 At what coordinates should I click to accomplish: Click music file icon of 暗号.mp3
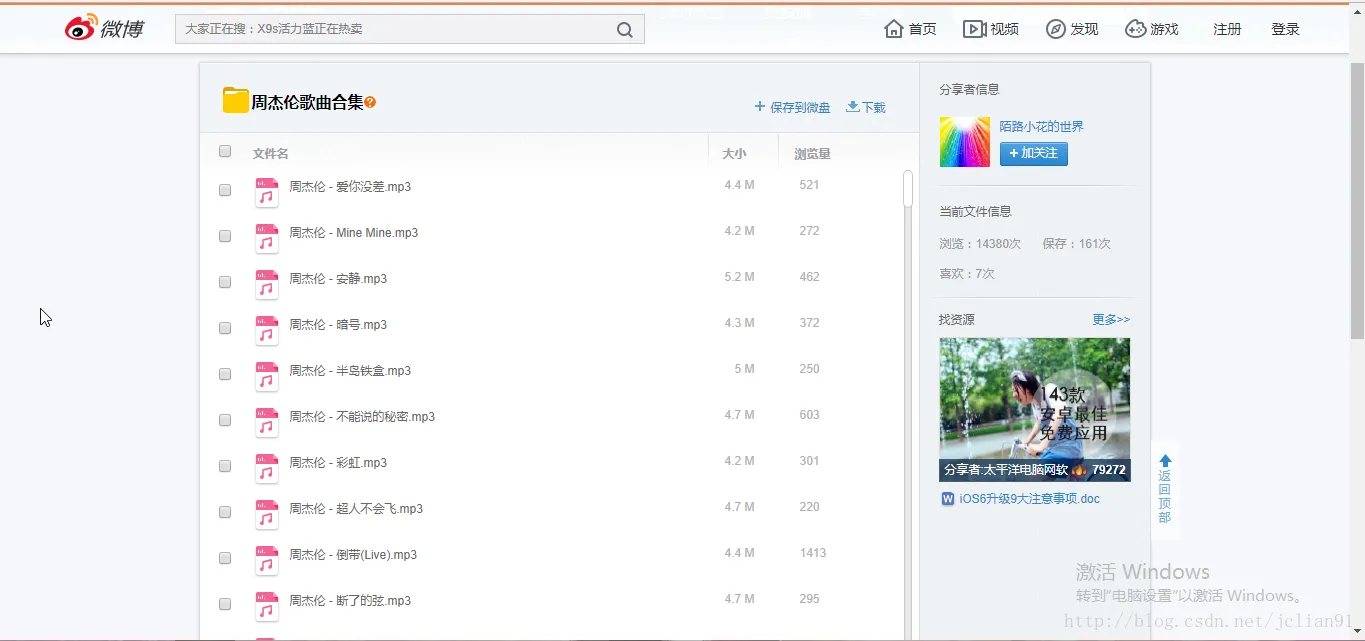tap(266, 330)
